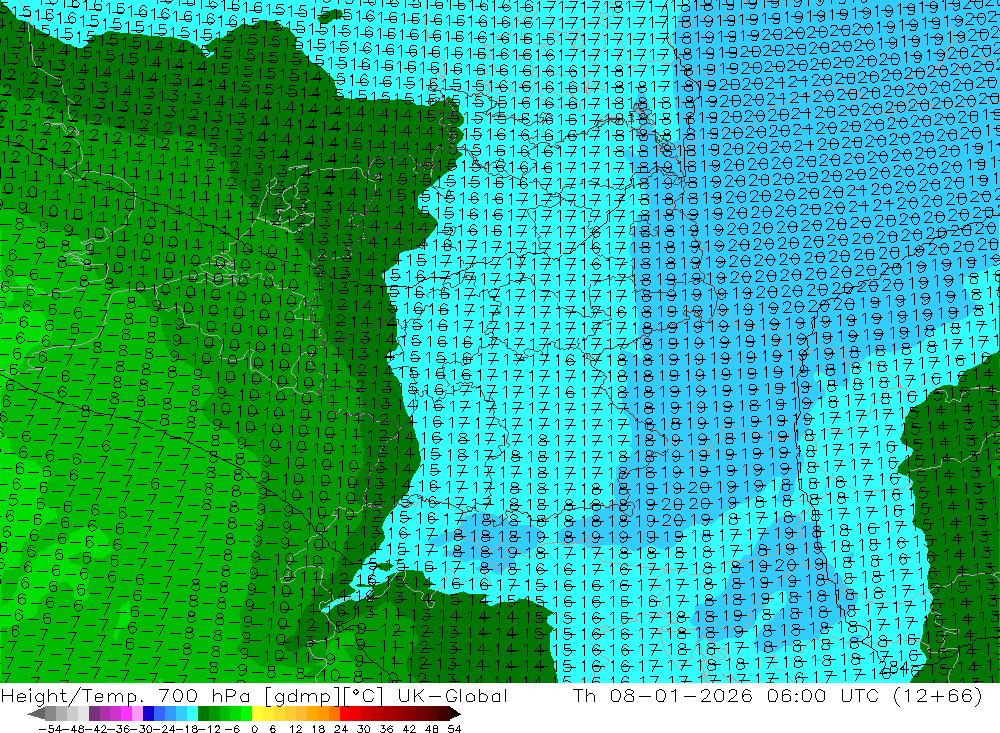Image resolution: width=1000 pixels, height=733 pixels.
Task: Pick the bright red swatch above 24 label
Action: point(345,713)
